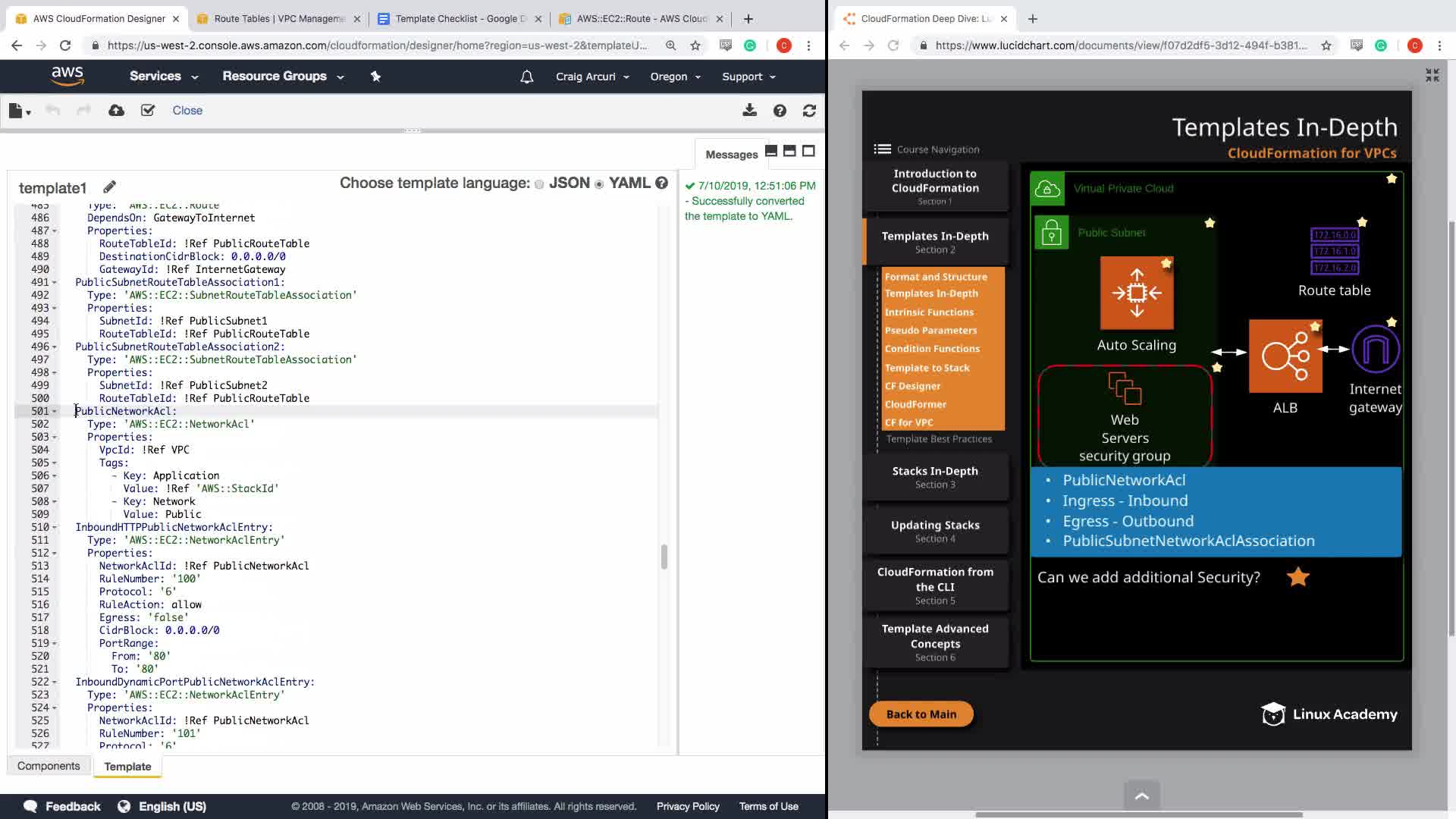Open the AWS notifications bell
The image size is (1456, 819).
pyautogui.click(x=526, y=77)
